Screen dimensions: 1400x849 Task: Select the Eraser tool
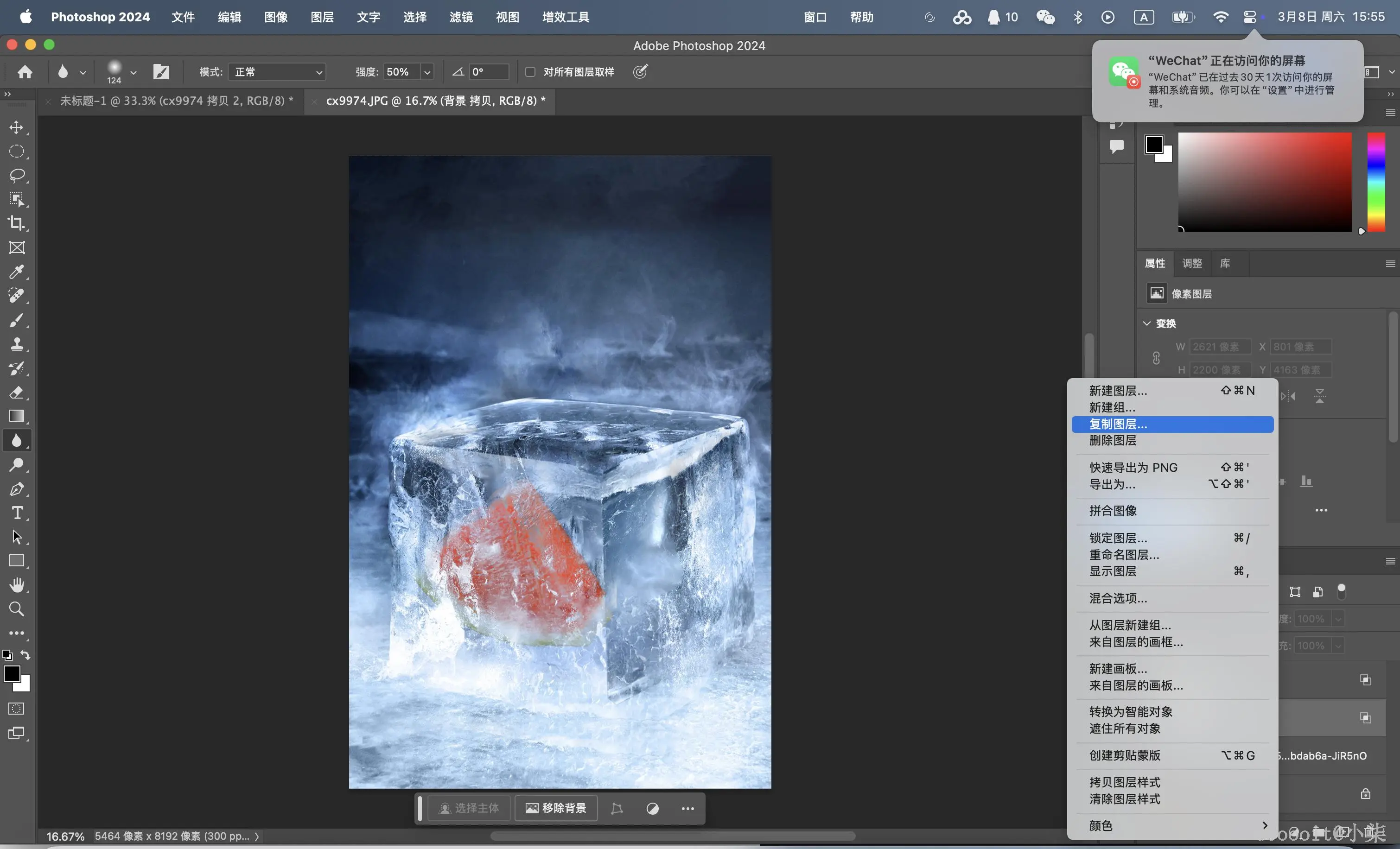(x=17, y=393)
